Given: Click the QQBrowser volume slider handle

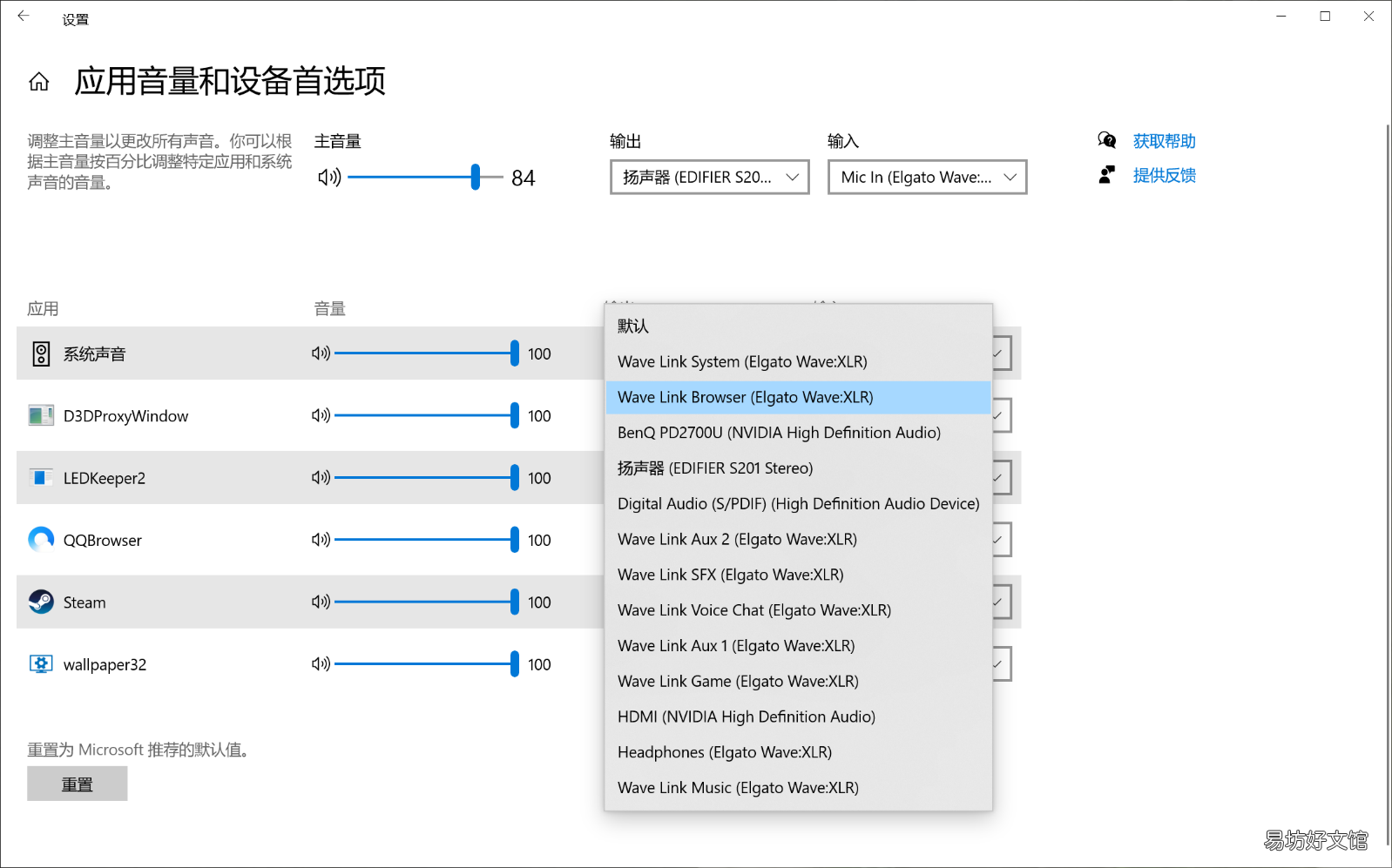Looking at the screenshot, I should pyautogui.click(x=515, y=540).
